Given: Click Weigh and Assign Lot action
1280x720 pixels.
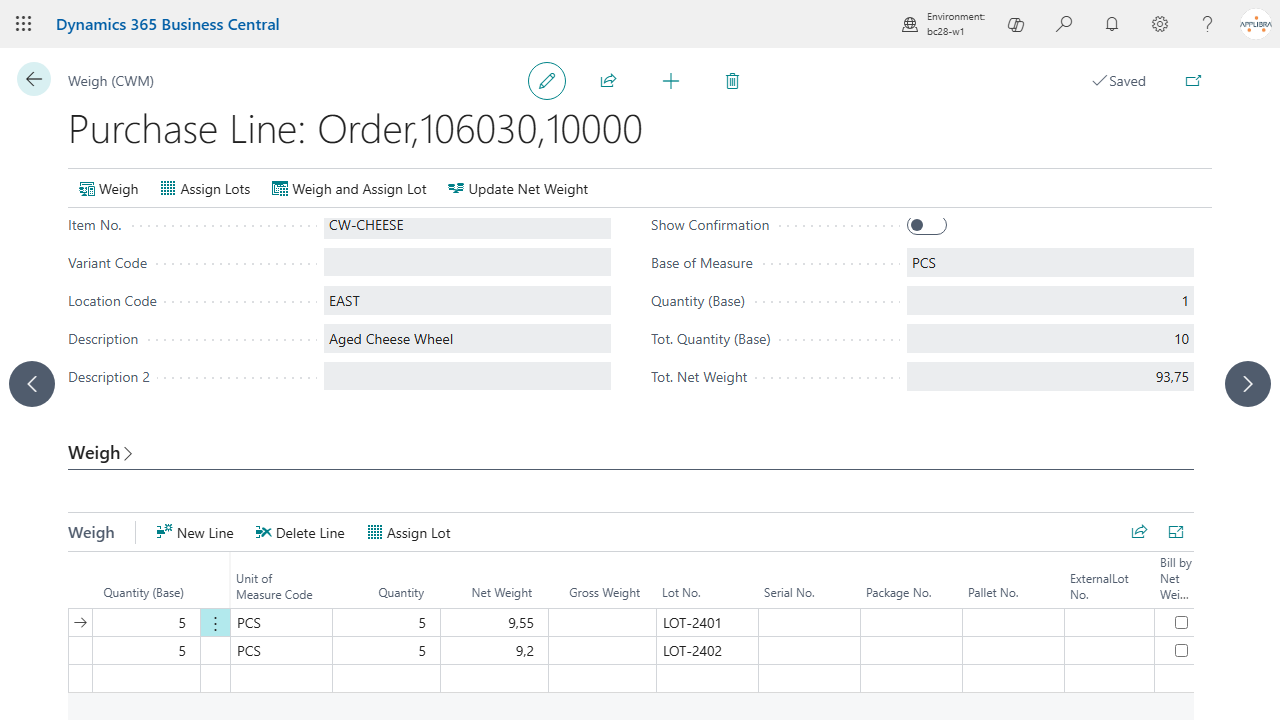Looking at the screenshot, I should [x=349, y=189].
